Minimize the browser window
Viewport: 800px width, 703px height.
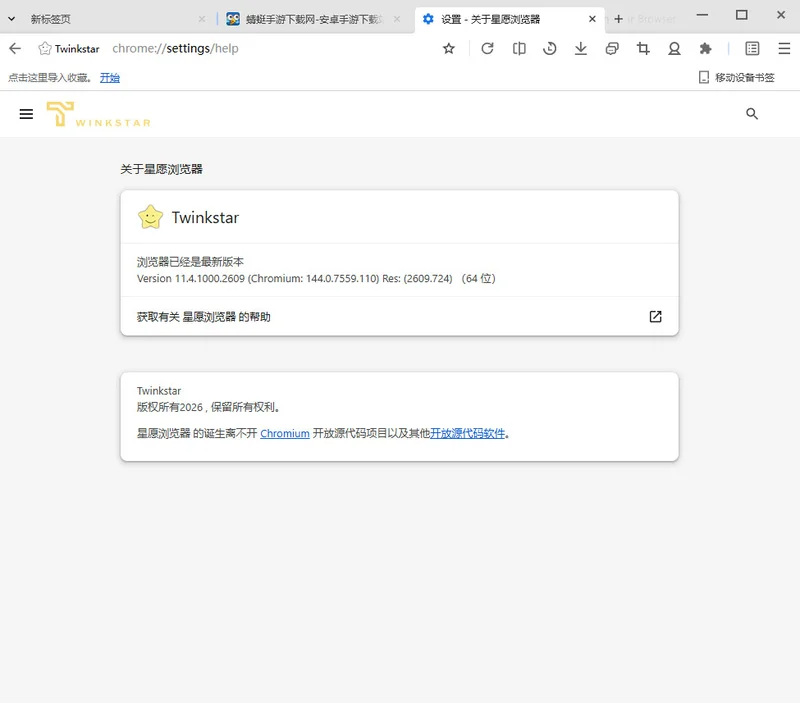point(703,15)
